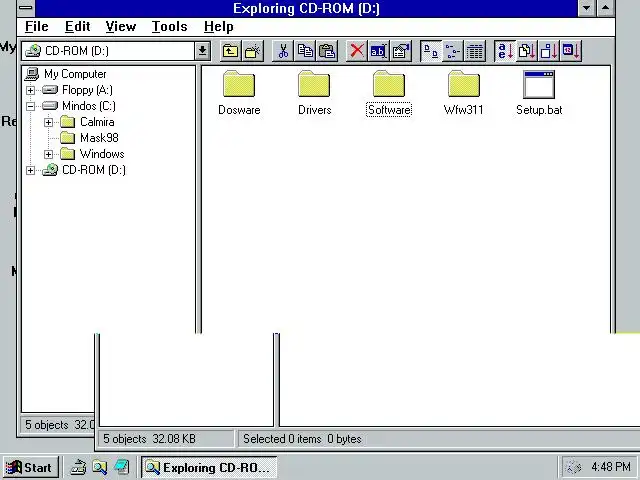Click the "5 objects 32.08 KB" status

click(149, 439)
